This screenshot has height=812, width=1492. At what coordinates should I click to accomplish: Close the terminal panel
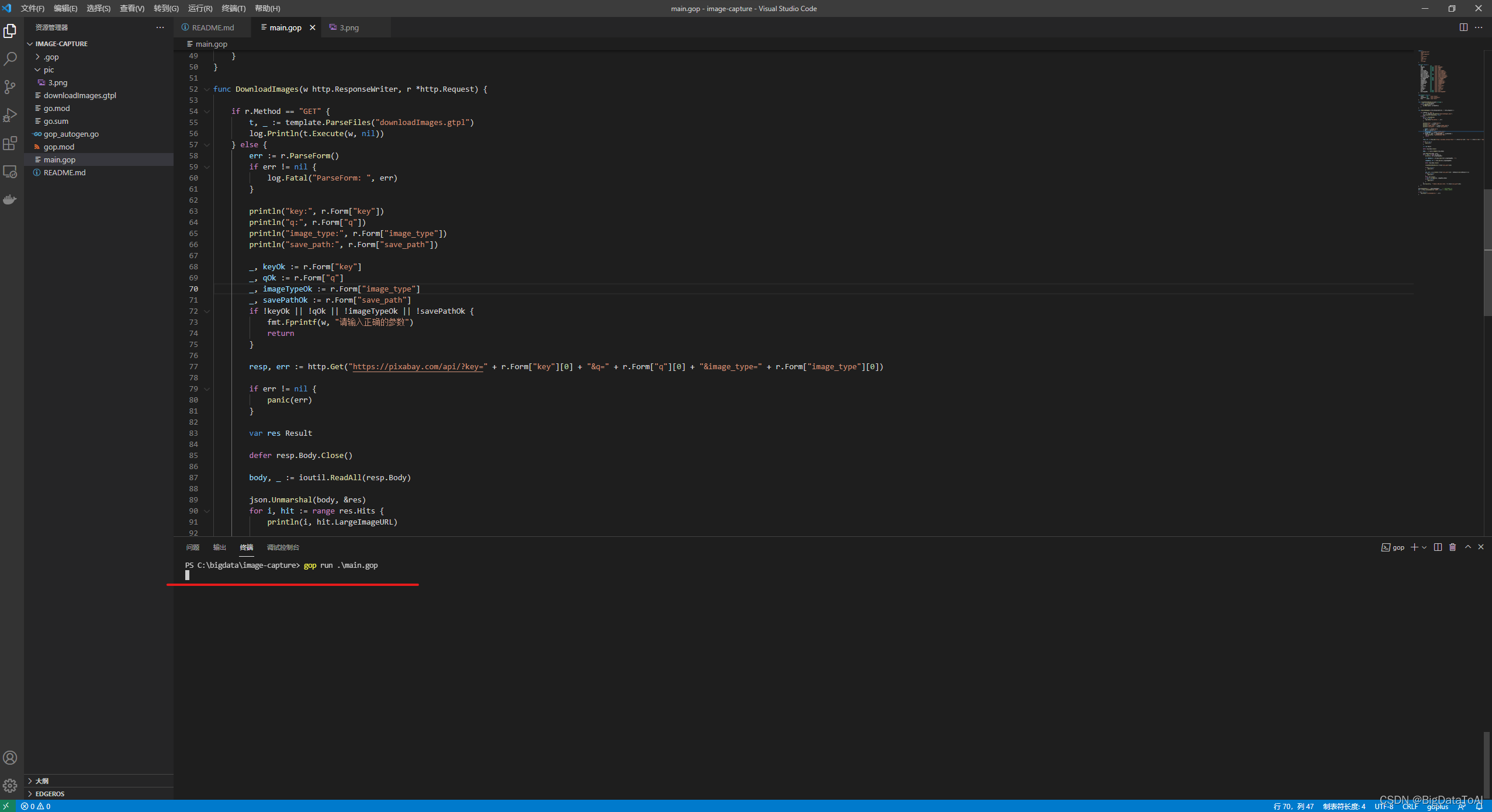(1481, 547)
